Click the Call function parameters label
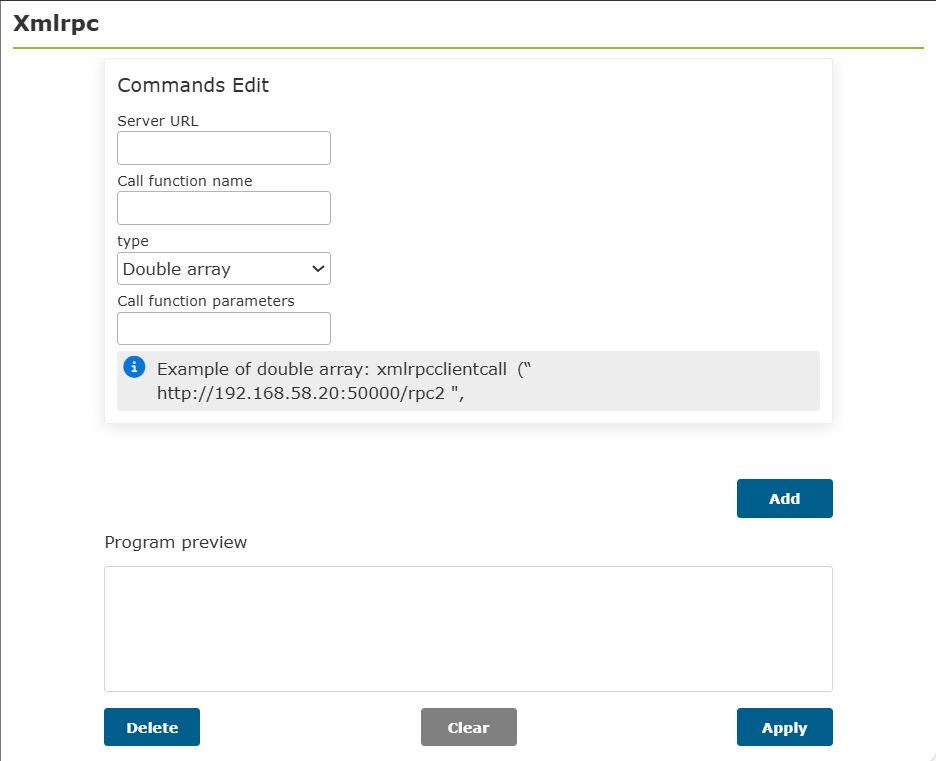936x761 pixels. point(206,301)
